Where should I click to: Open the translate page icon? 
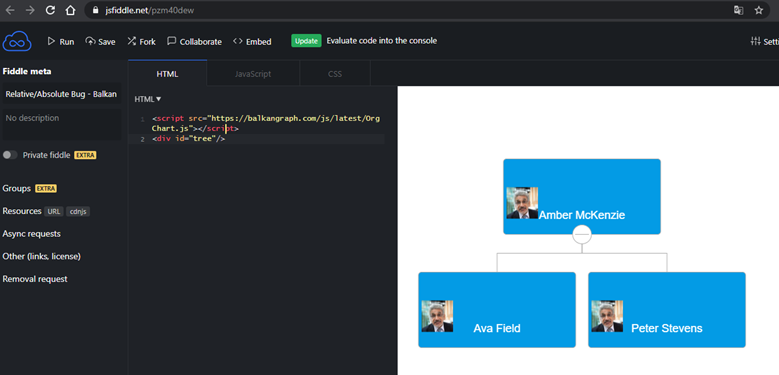pyautogui.click(x=739, y=10)
